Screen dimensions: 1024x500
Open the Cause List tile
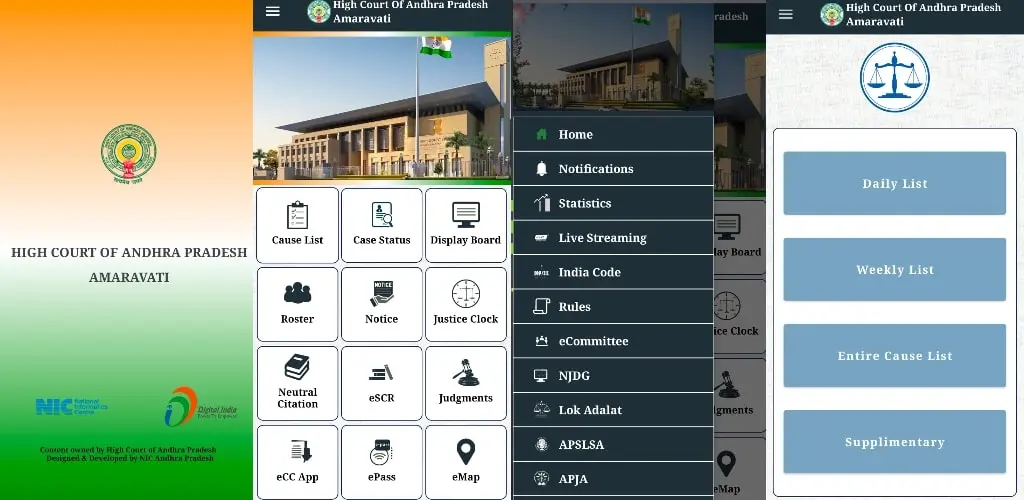297,225
